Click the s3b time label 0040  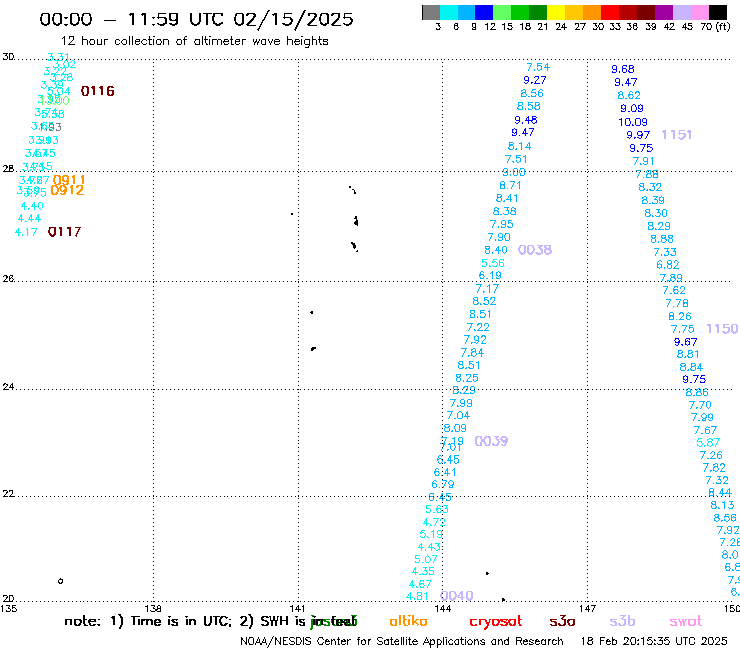point(457,596)
